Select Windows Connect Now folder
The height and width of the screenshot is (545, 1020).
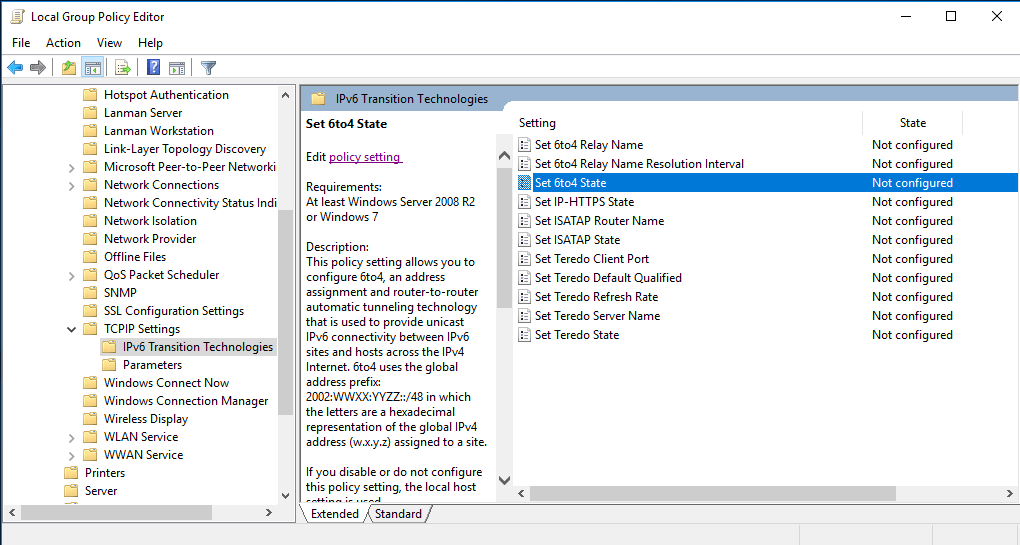167,383
